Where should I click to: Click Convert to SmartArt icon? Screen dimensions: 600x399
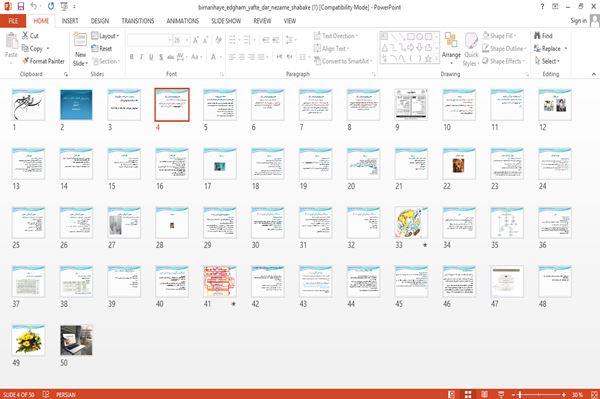tap(317, 61)
